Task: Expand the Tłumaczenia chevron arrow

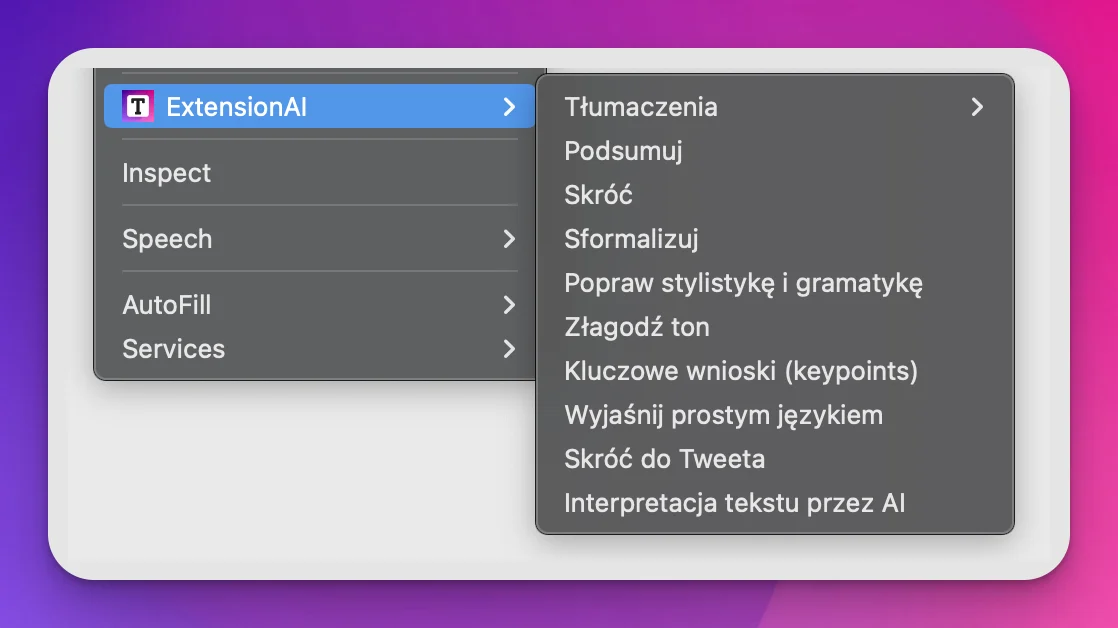Action: point(977,107)
